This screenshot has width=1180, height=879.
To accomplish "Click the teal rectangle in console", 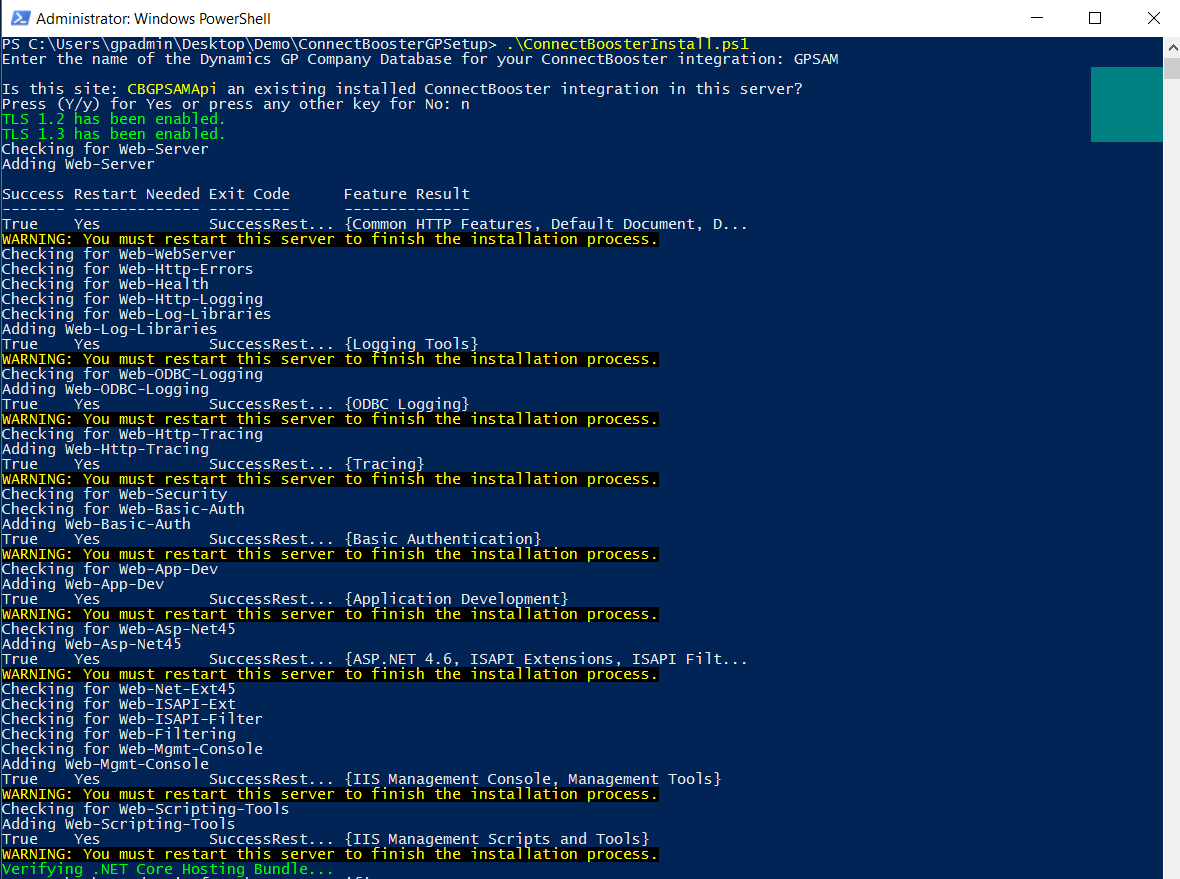I will tap(1126, 104).
